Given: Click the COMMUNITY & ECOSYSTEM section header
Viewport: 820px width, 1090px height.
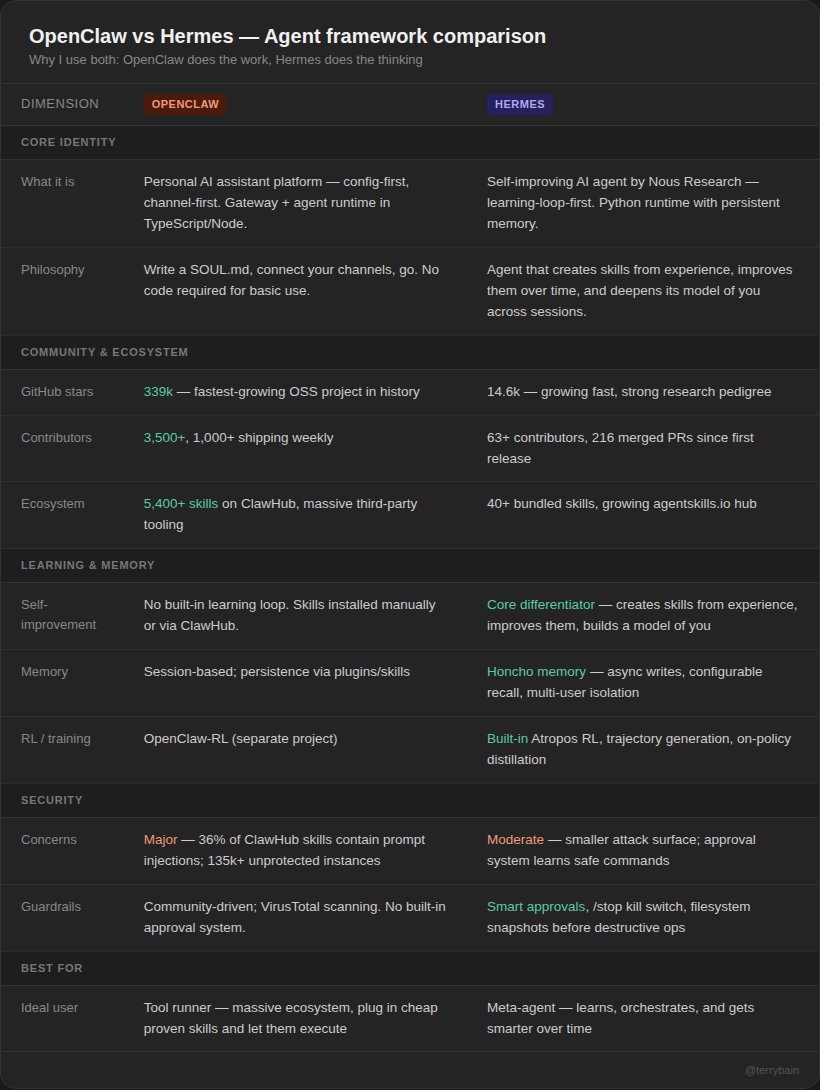Looking at the screenshot, I should pos(104,352).
